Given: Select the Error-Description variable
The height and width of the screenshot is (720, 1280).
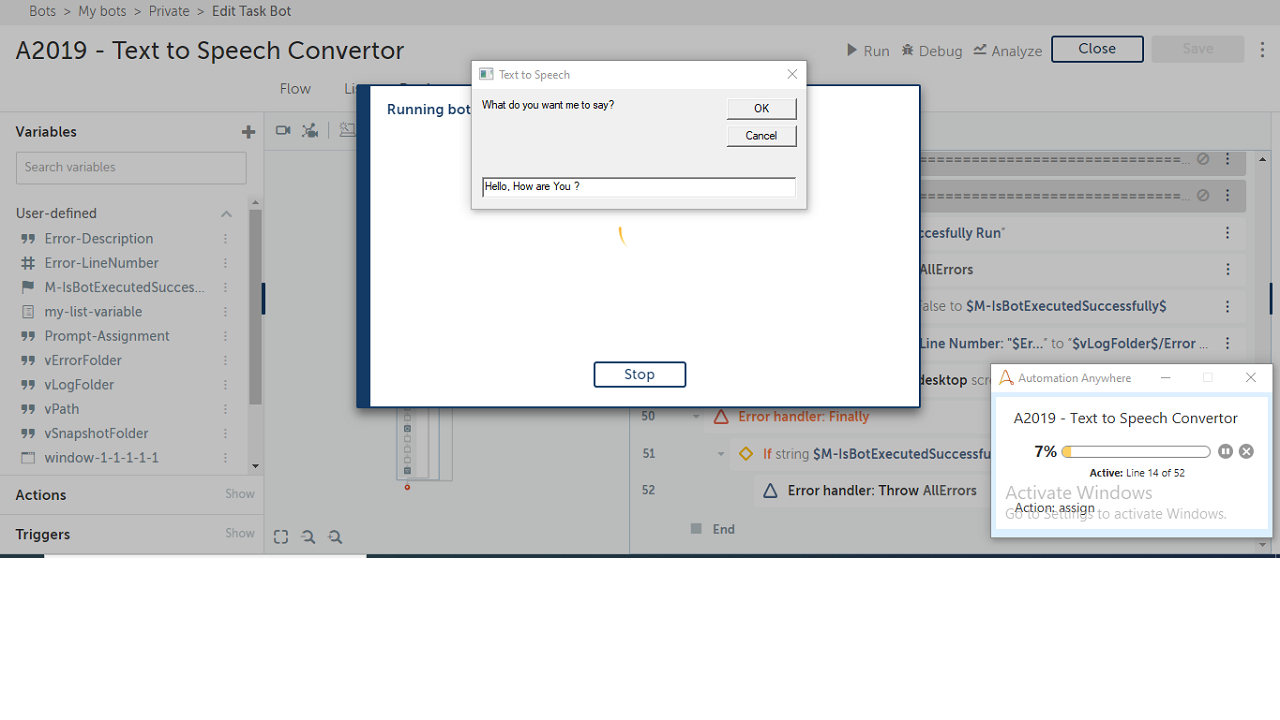Looking at the screenshot, I should point(99,239).
